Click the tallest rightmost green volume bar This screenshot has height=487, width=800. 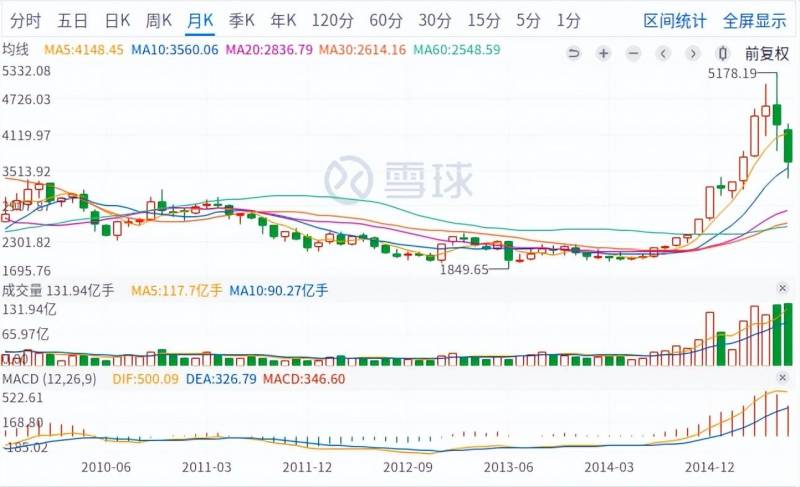(788, 334)
